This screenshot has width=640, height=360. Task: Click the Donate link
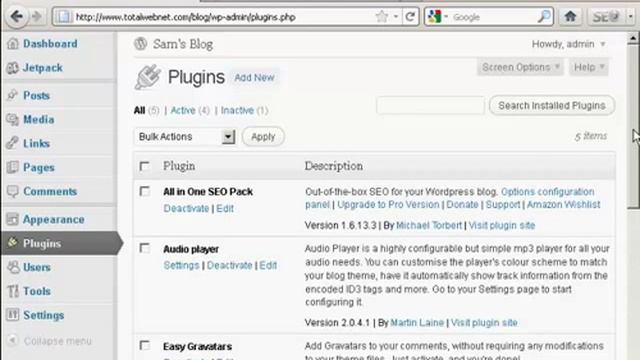click(462, 204)
